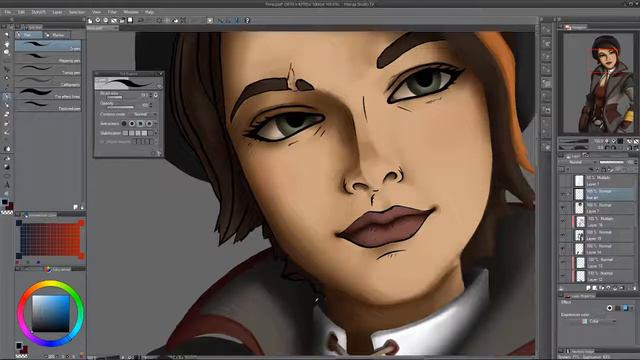
Task: Select the Move hand tool in the toolbox
Action: click(7, 44)
